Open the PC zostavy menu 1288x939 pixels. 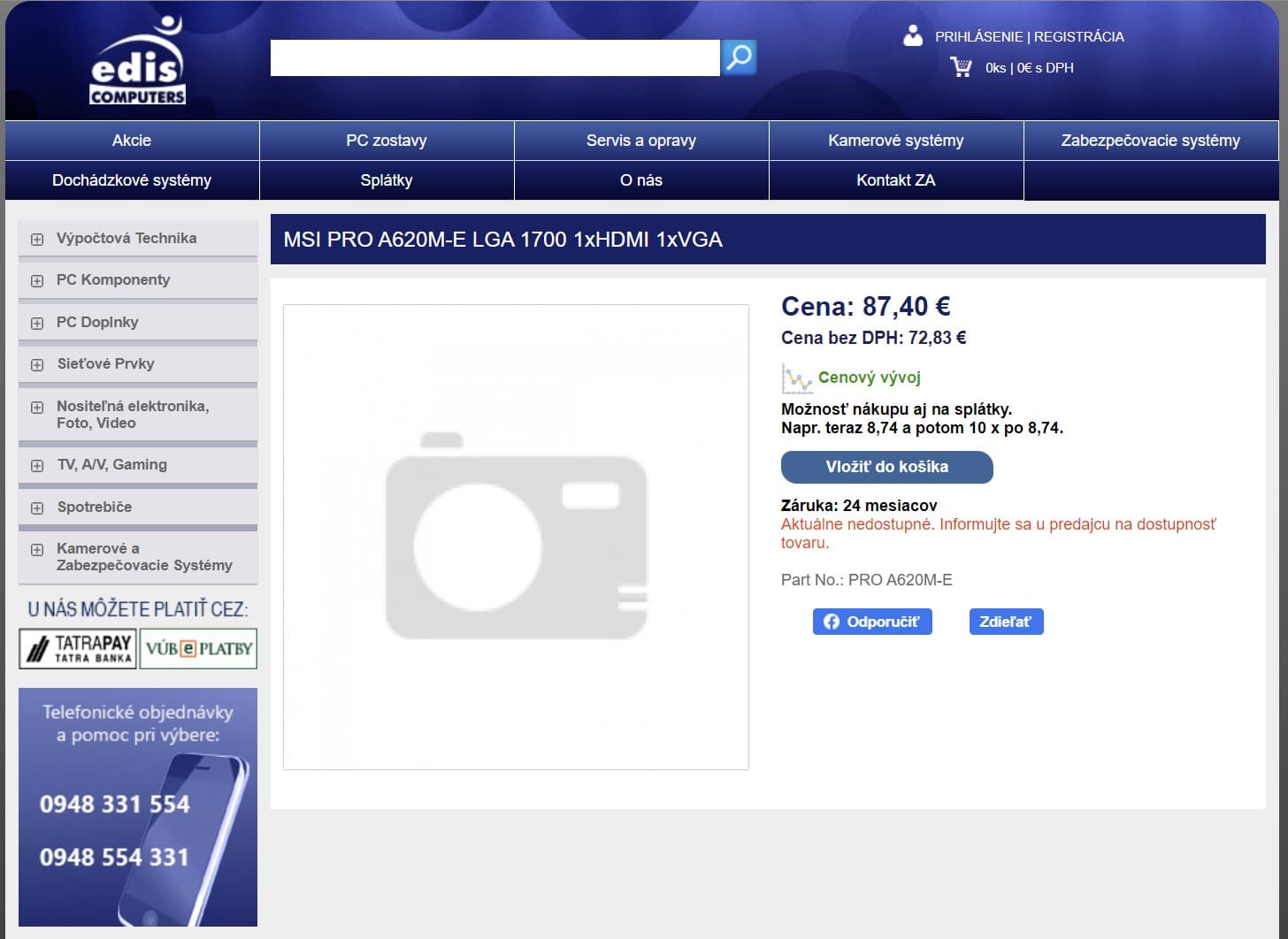tap(387, 141)
